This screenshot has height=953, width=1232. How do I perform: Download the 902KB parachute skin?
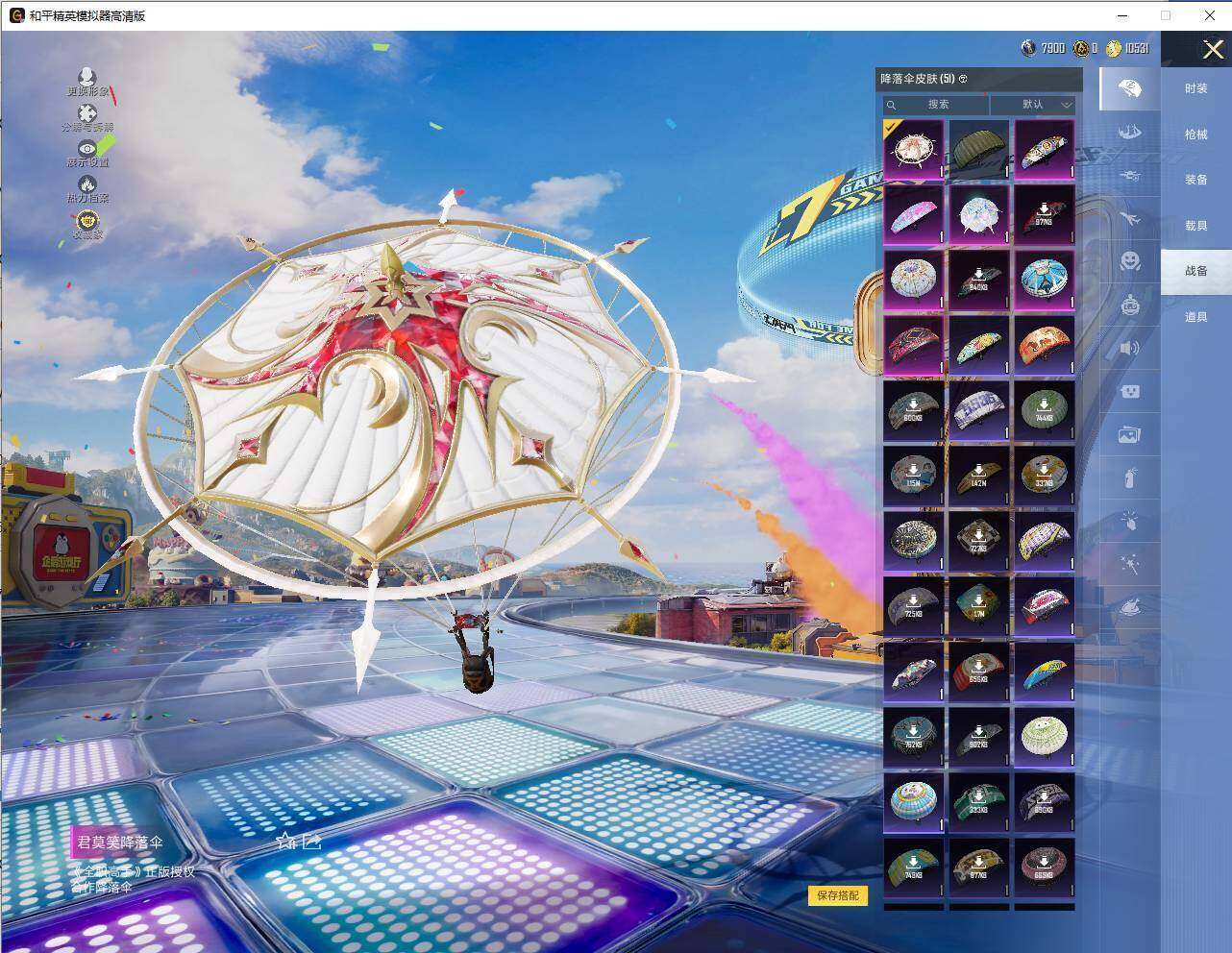979,737
